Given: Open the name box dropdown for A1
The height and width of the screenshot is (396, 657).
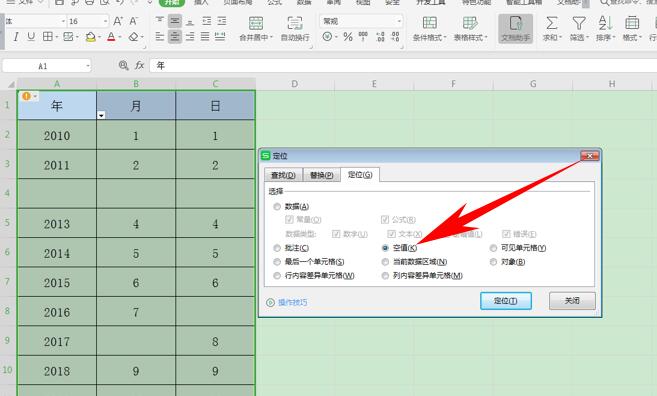Looking at the screenshot, I should 88,66.
